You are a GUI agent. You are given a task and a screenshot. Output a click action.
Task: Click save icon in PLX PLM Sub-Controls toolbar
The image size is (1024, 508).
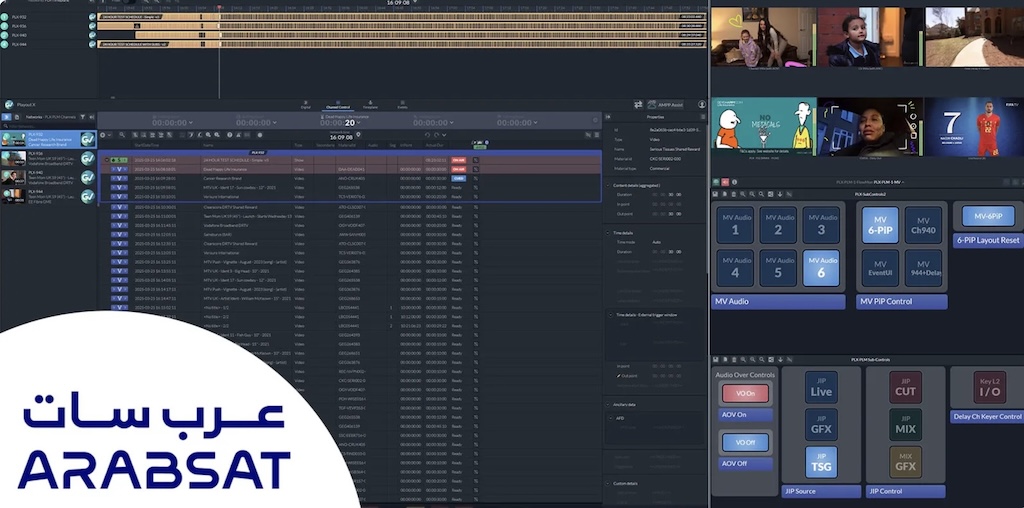click(x=716, y=360)
